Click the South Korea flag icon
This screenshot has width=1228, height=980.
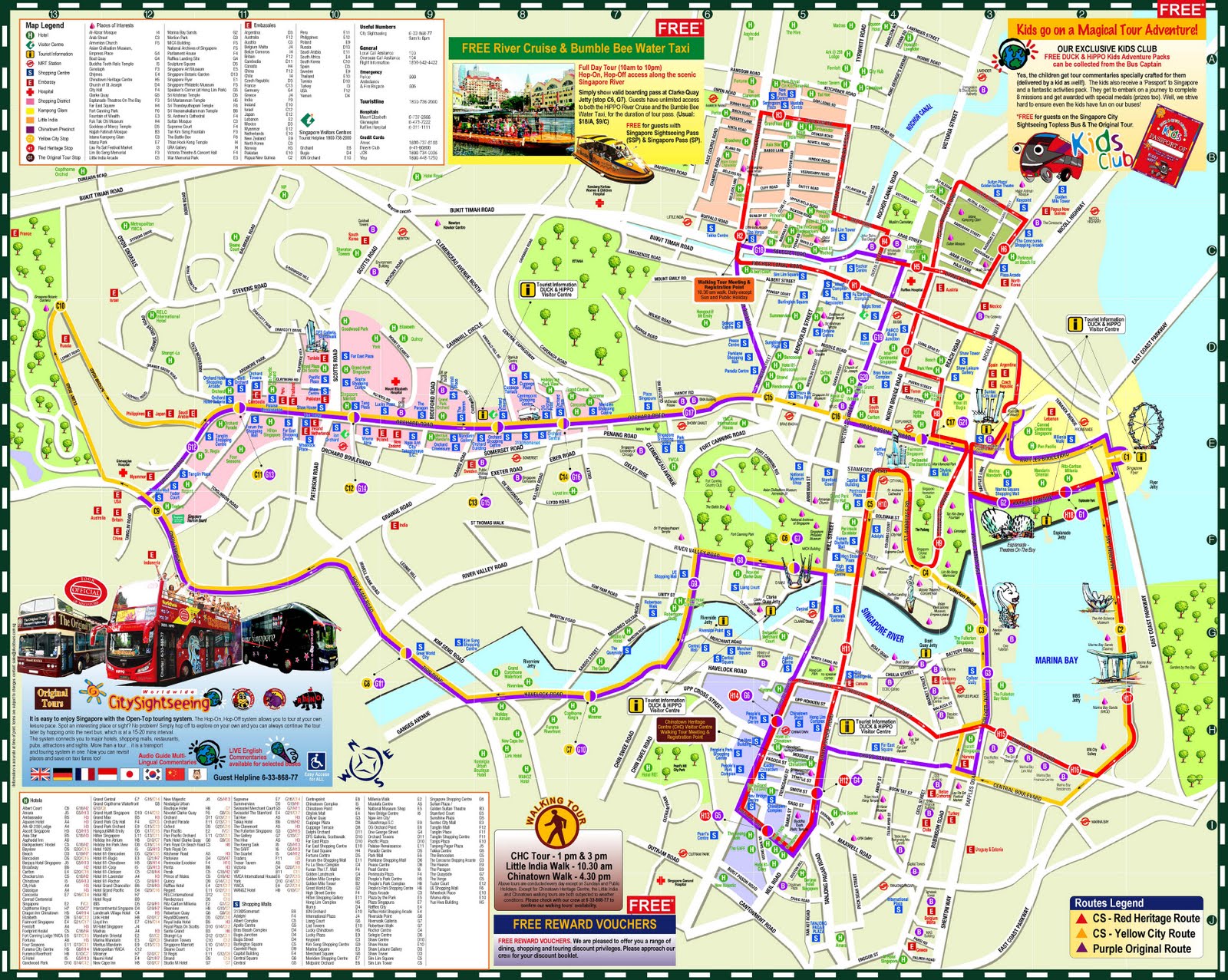153,774
